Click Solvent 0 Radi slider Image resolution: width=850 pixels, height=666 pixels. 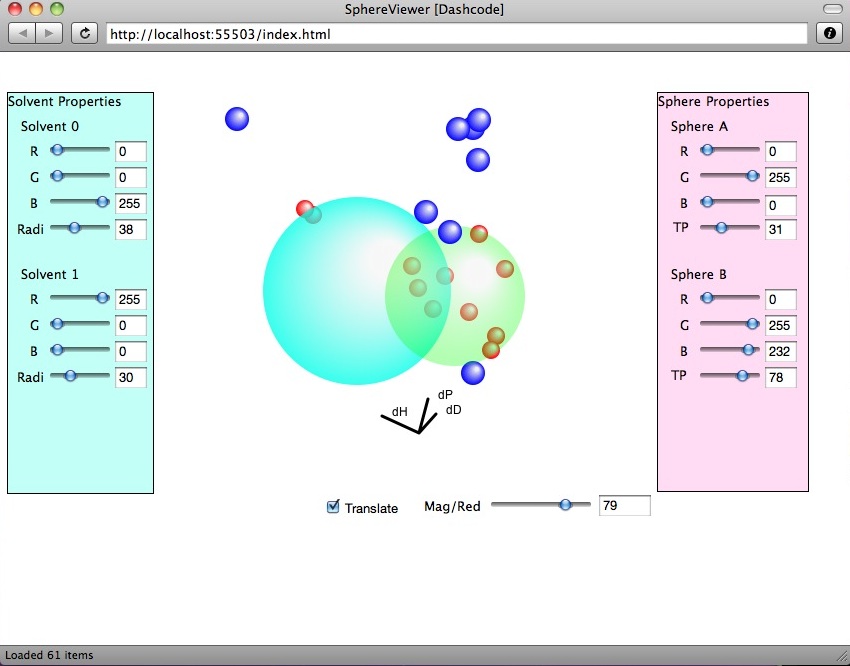click(80, 229)
